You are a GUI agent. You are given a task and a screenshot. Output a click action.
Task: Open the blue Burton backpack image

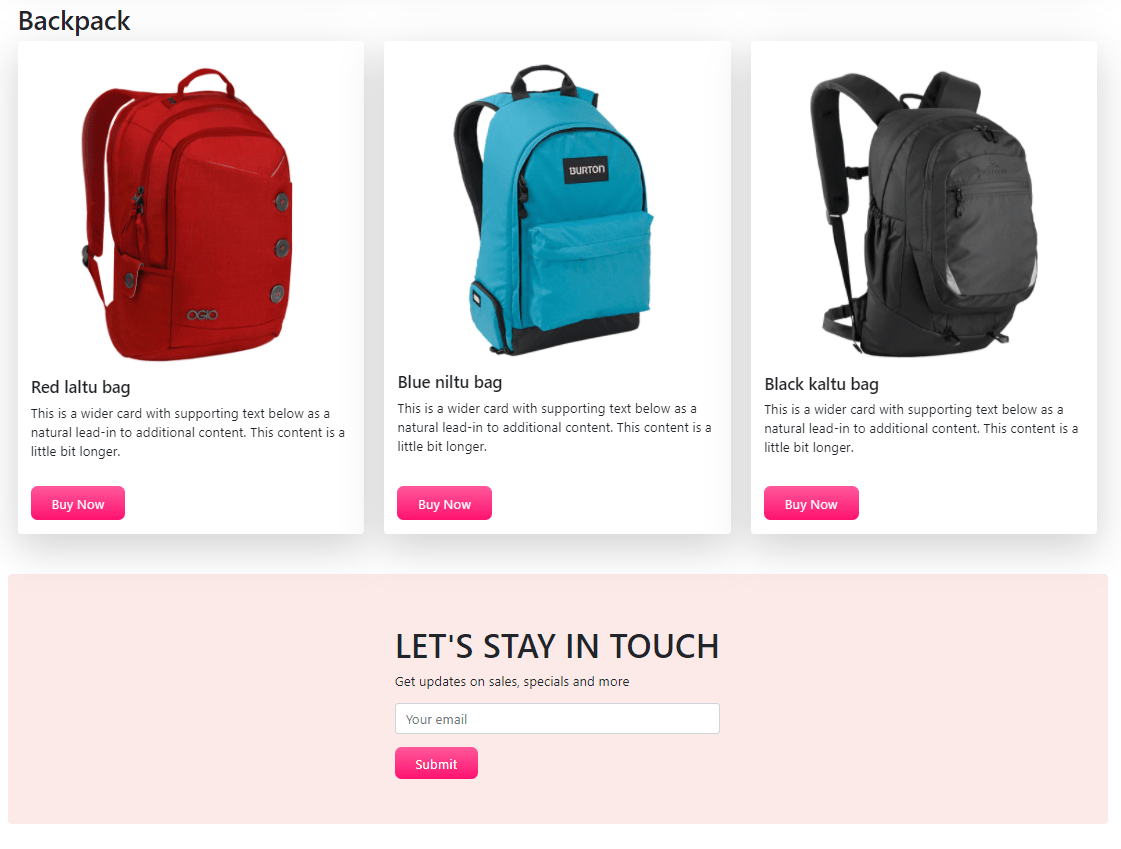555,210
